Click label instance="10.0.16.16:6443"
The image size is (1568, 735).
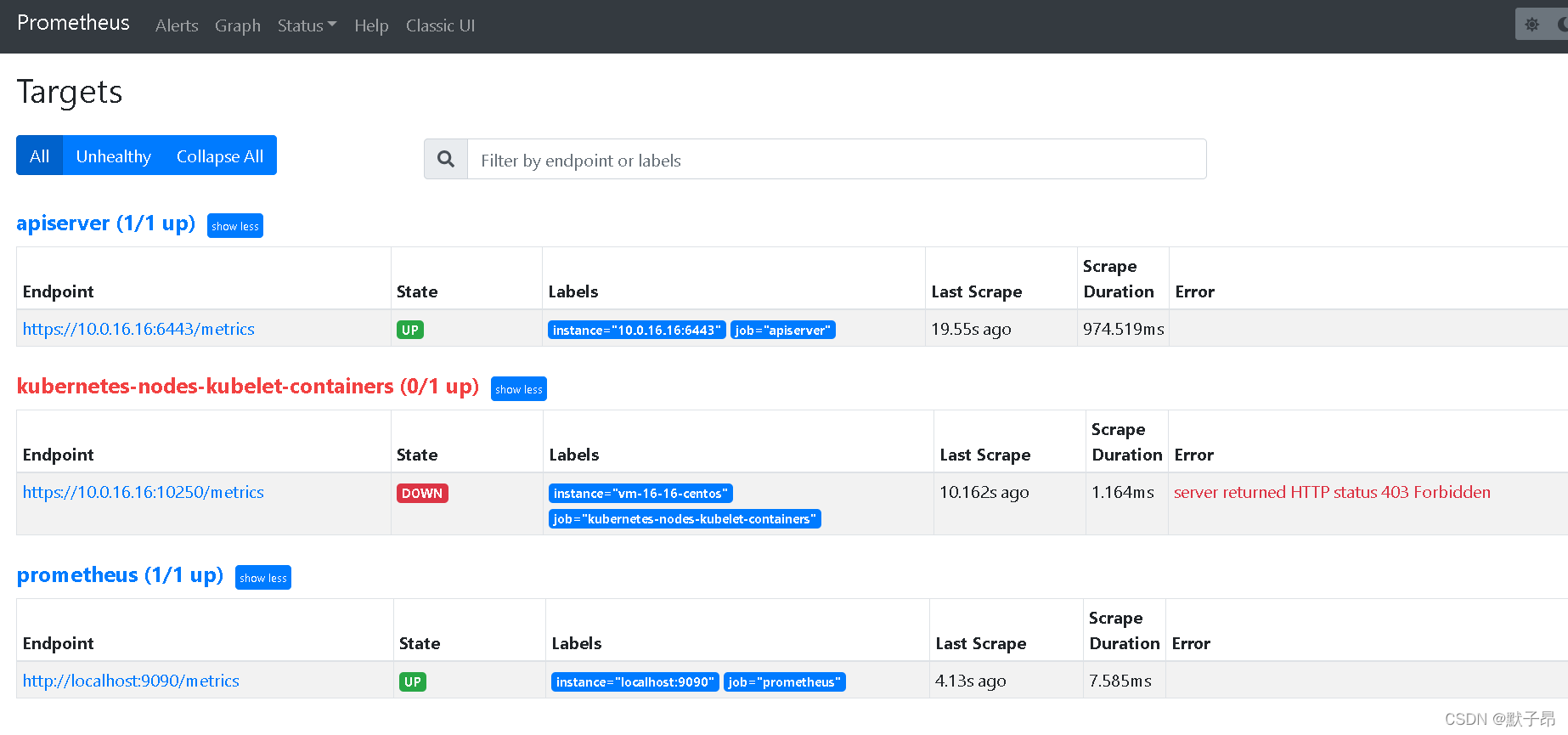[x=637, y=330]
